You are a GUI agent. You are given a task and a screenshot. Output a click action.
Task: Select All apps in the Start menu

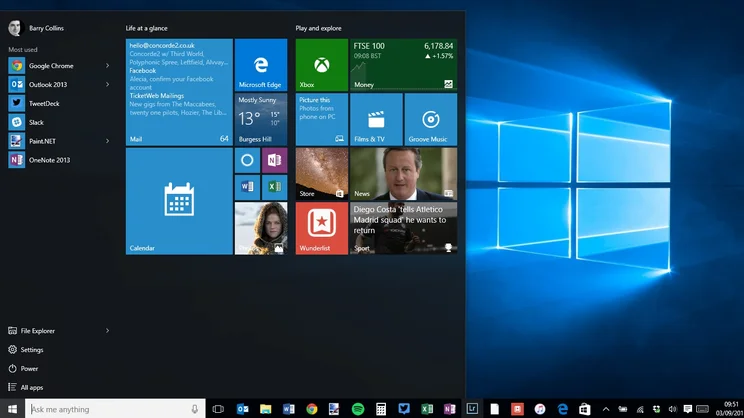(32, 387)
